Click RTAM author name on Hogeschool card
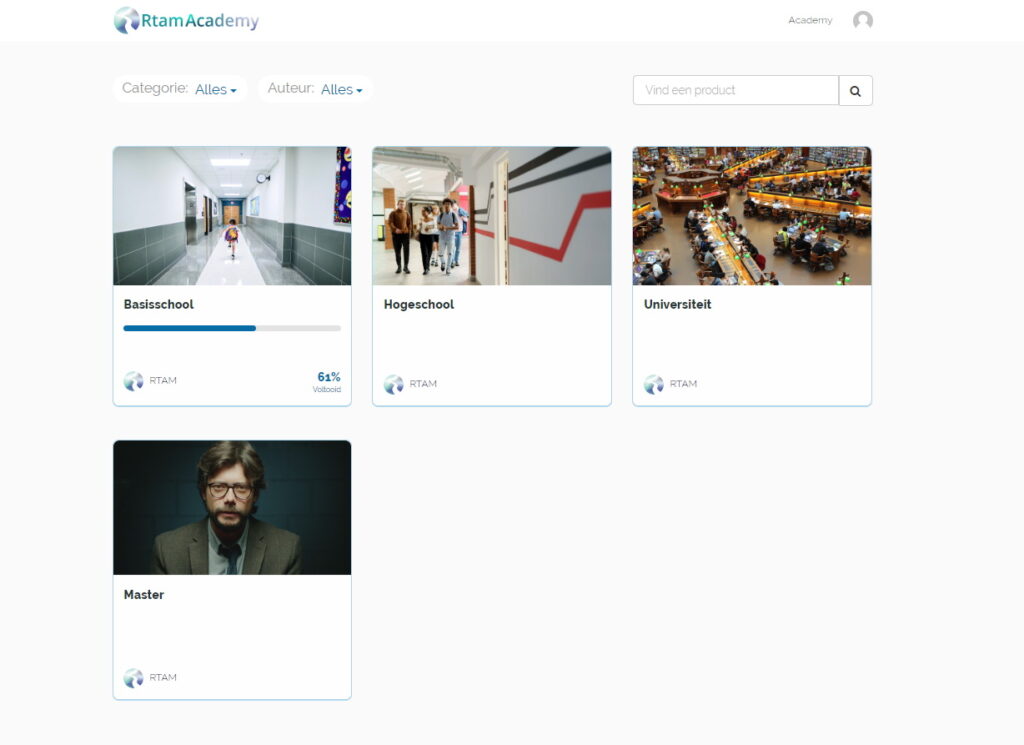Screen dimensions: 1024x745 [x=423, y=384]
